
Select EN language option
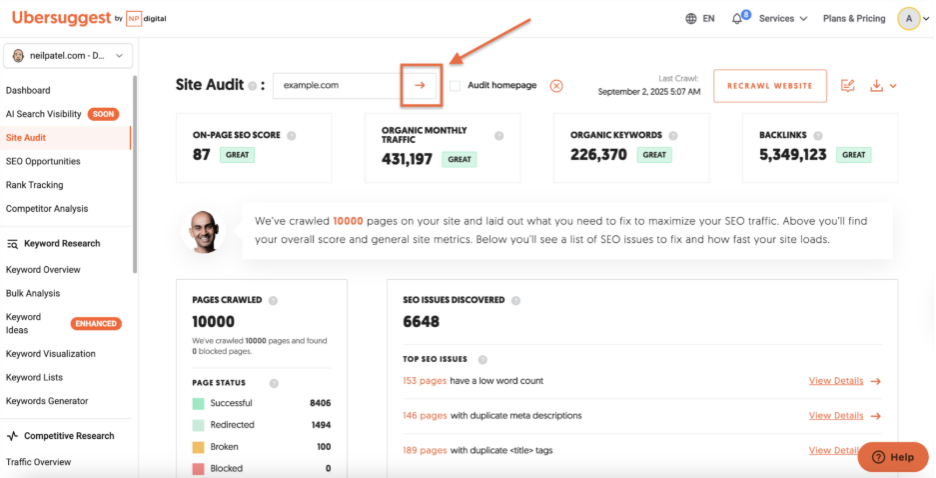point(709,18)
